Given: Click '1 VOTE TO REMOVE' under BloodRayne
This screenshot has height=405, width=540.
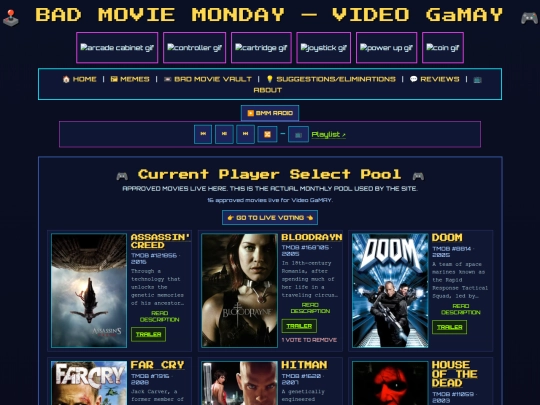Looking at the screenshot, I should point(309,340).
